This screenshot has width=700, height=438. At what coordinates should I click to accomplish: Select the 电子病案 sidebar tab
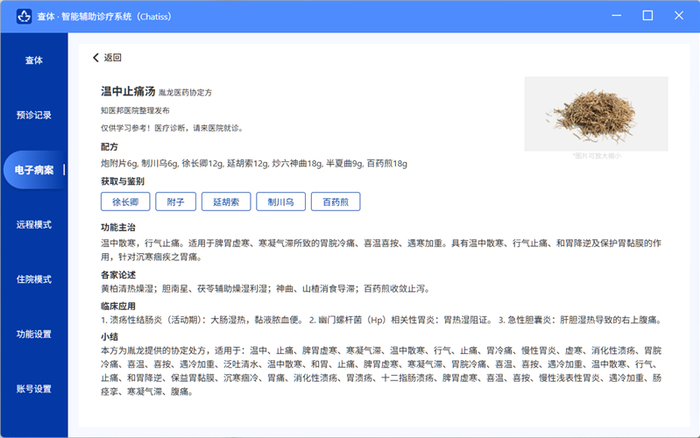pyautogui.click(x=34, y=170)
